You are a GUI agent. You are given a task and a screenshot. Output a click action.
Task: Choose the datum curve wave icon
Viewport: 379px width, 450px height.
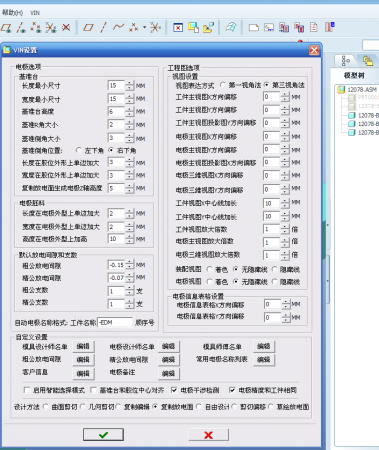click(118, 27)
